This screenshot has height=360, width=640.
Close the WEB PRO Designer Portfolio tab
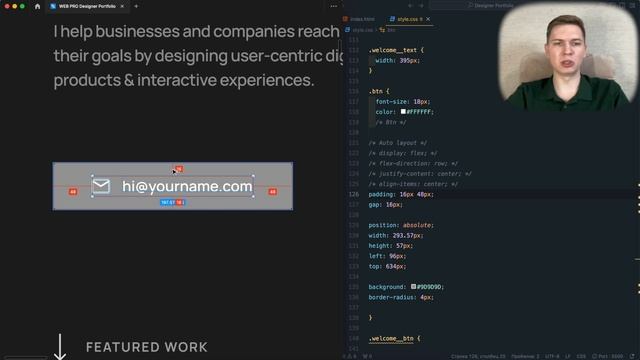[122, 7]
